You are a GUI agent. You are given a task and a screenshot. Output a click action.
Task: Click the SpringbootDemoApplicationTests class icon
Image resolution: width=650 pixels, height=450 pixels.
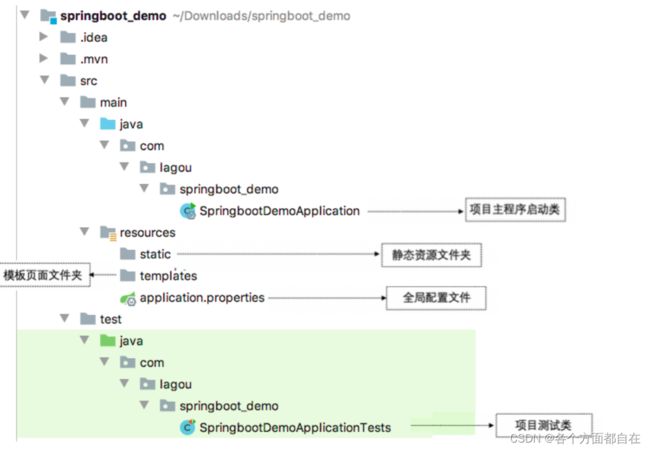pos(187,428)
